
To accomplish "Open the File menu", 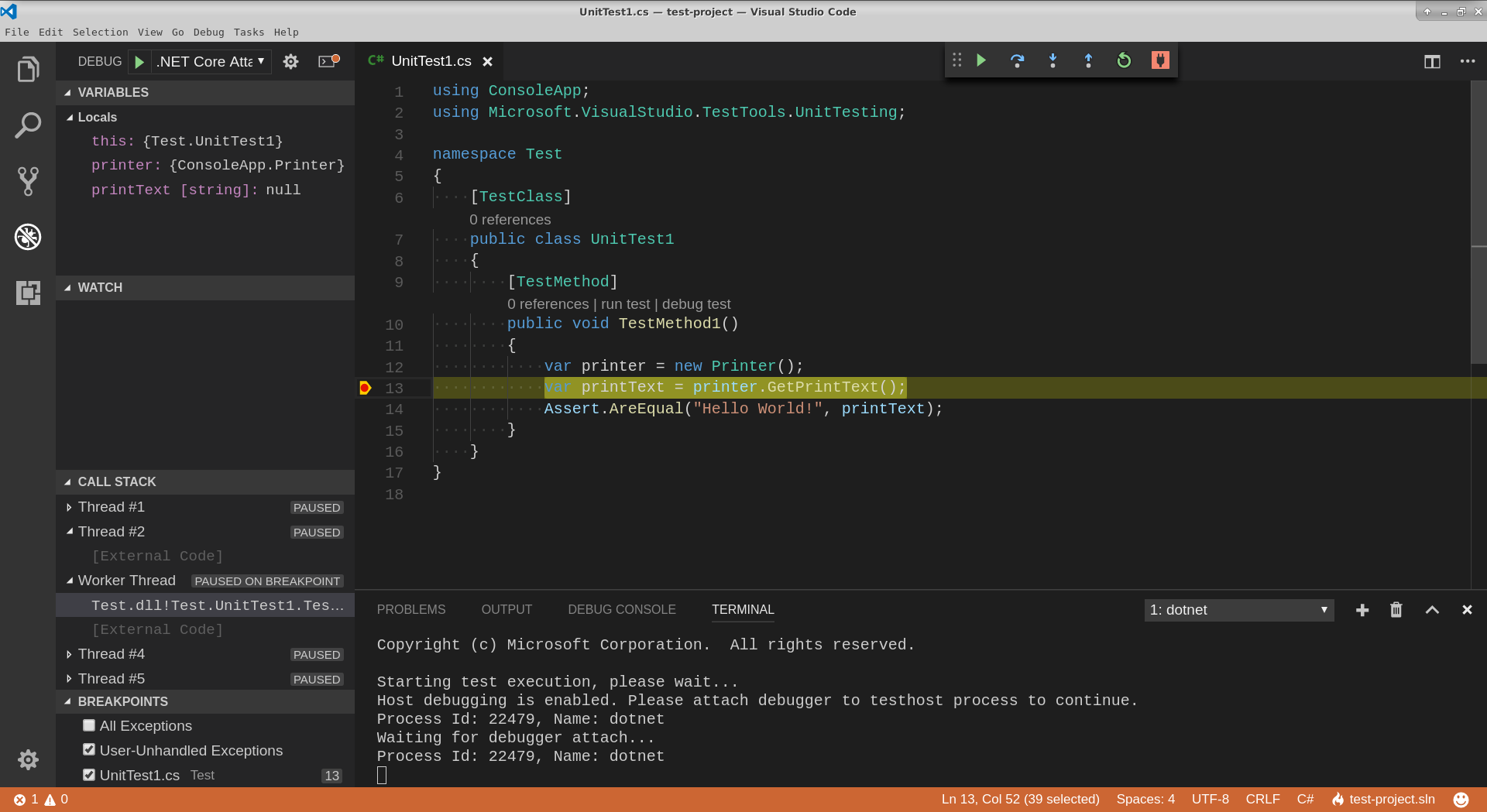I will [17, 32].
